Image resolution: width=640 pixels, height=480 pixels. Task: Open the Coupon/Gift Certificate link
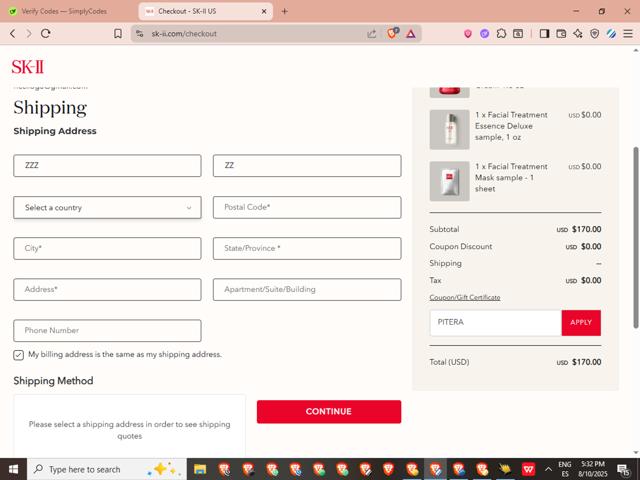(x=464, y=298)
